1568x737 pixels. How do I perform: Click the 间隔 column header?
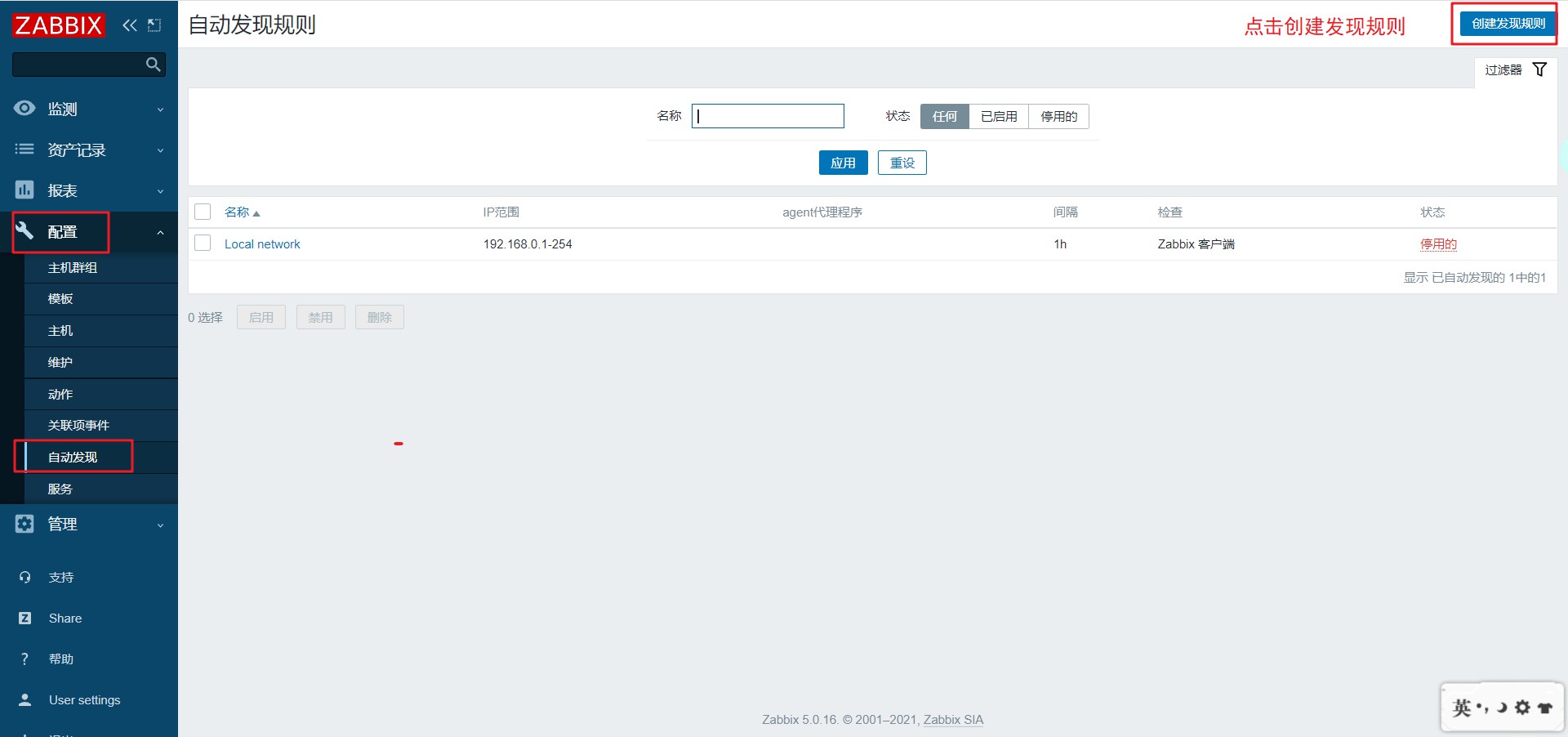1066,212
